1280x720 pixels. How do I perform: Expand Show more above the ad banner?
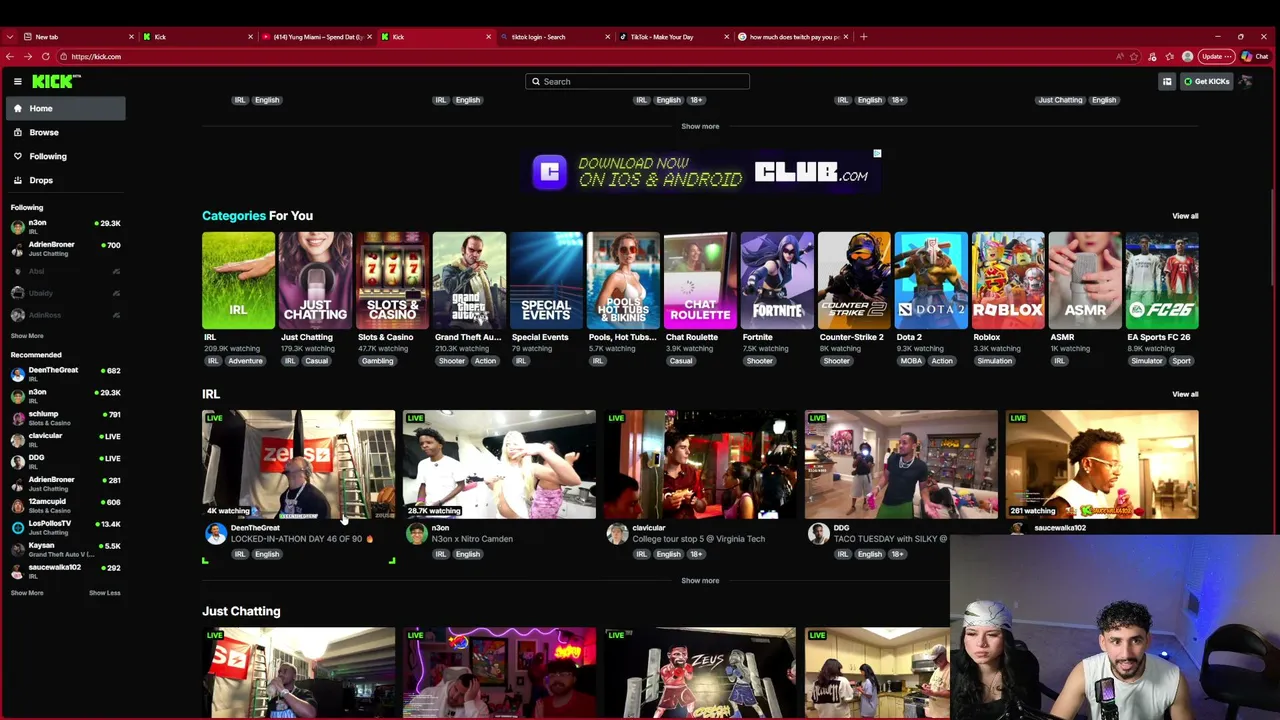(700, 126)
